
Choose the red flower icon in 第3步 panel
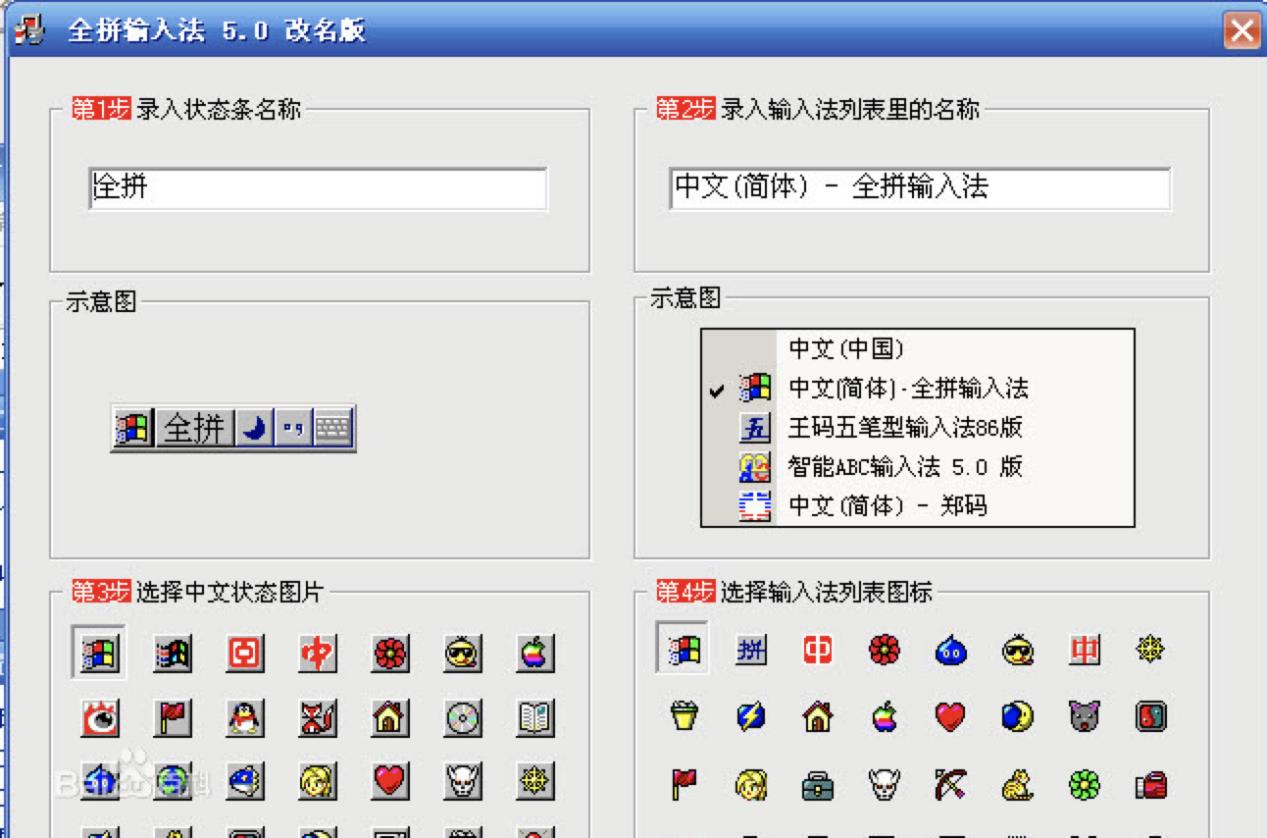click(x=389, y=653)
